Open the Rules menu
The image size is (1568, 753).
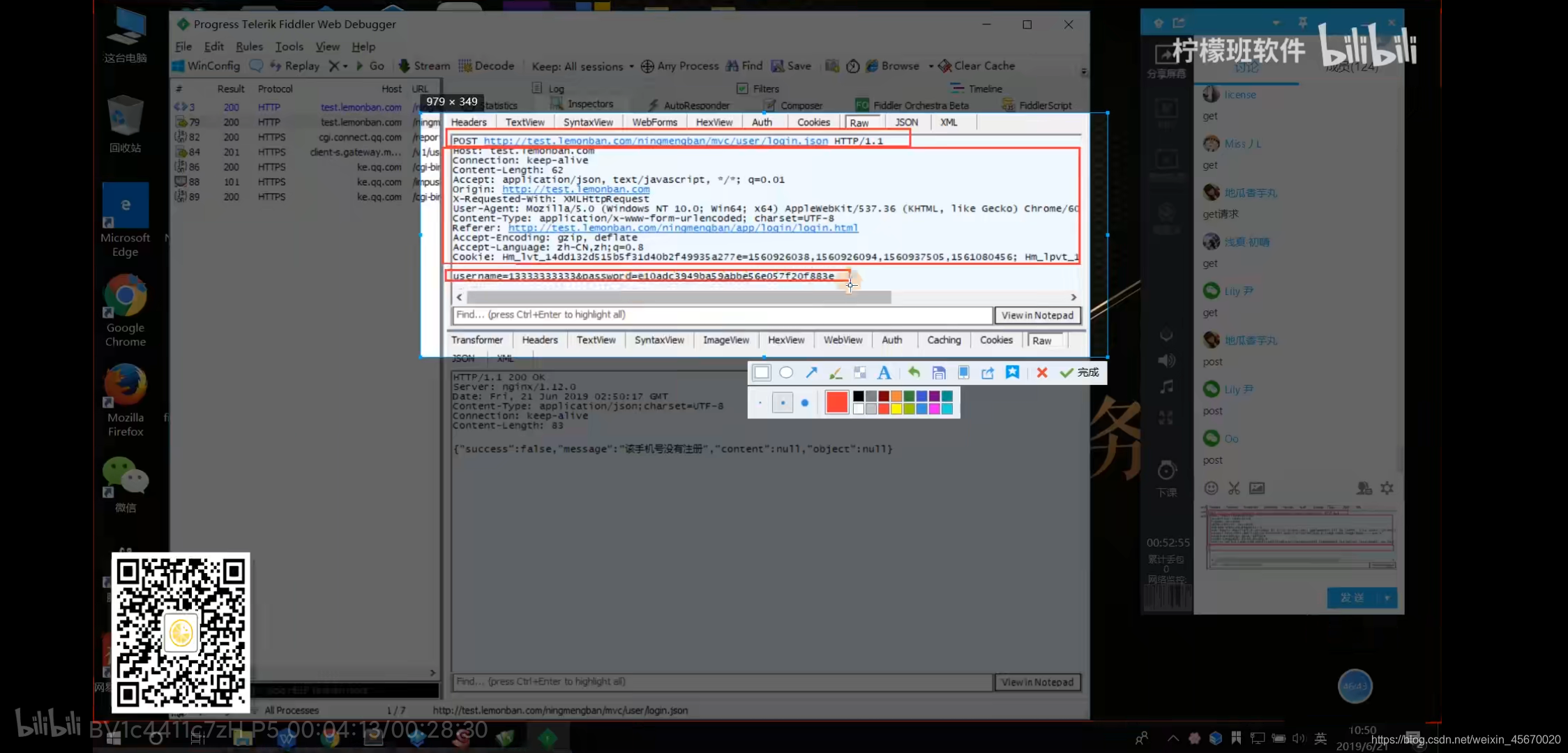(249, 47)
